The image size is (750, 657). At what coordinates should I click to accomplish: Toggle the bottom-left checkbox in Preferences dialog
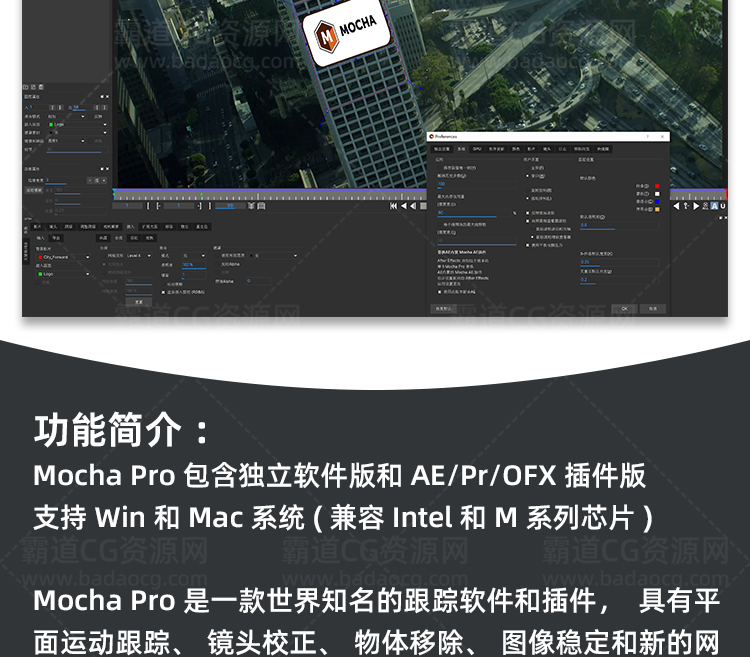[440, 292]
